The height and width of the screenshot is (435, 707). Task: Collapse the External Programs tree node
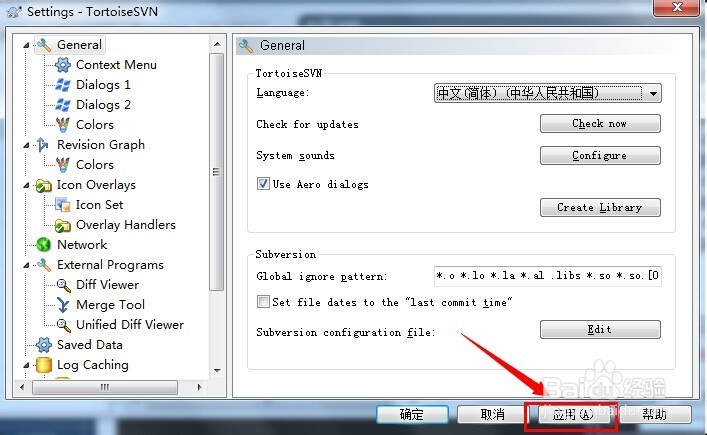pos(27,265)
